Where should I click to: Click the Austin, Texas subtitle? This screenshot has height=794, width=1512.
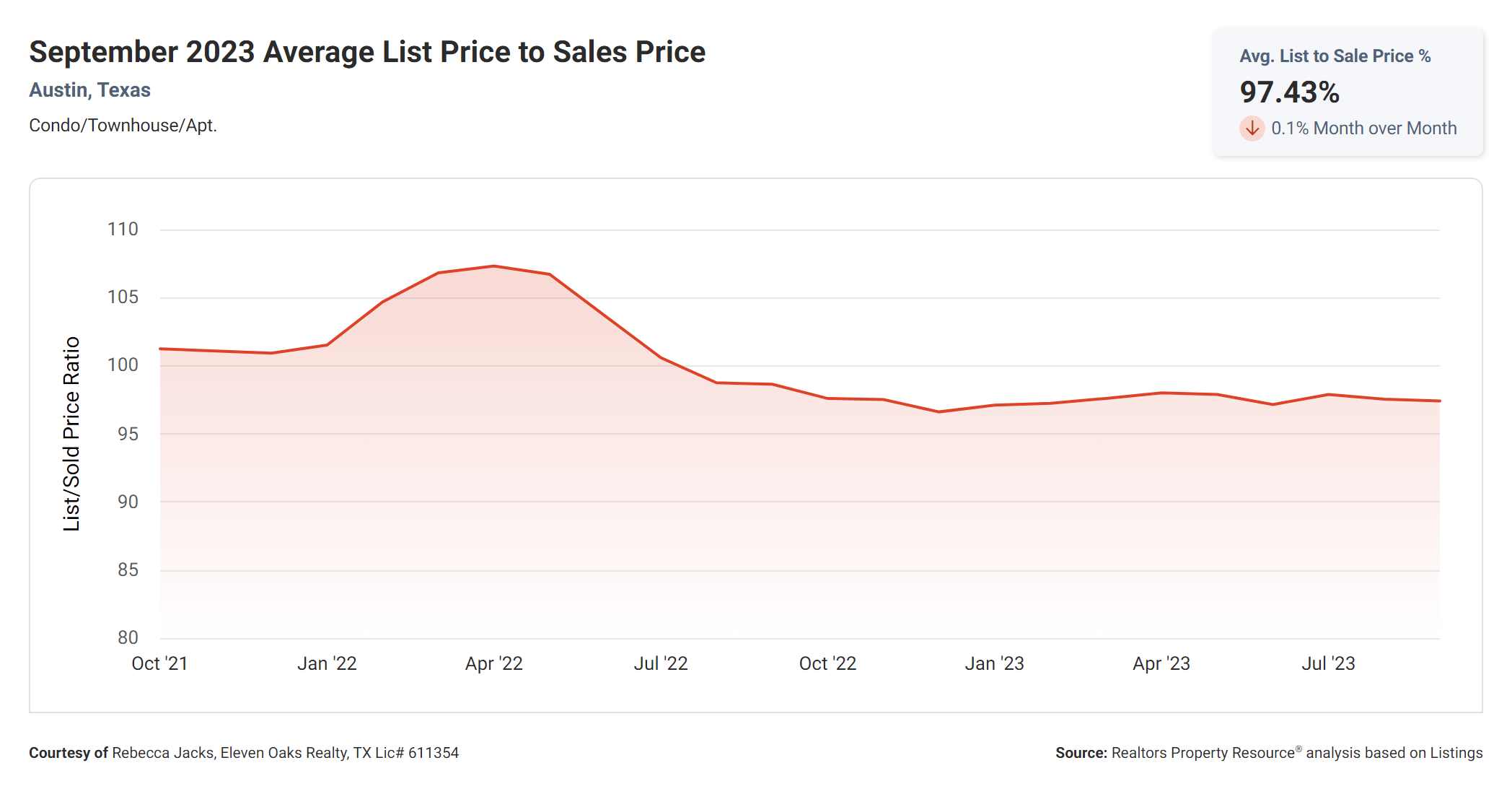[x=89, y=90]
